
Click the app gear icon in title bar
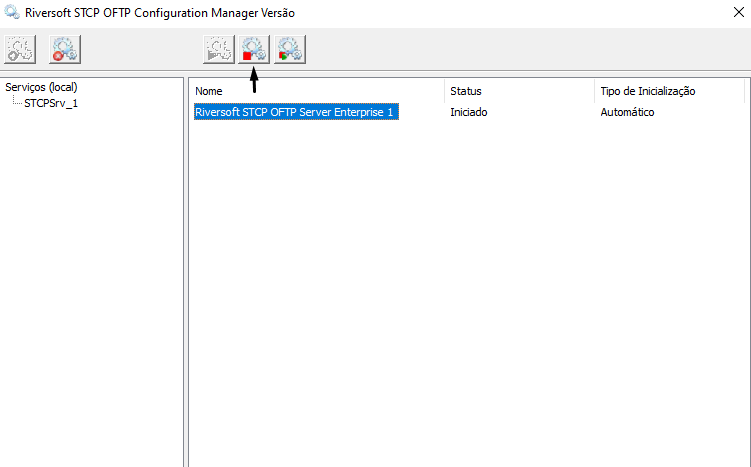[x=12, y=12]
